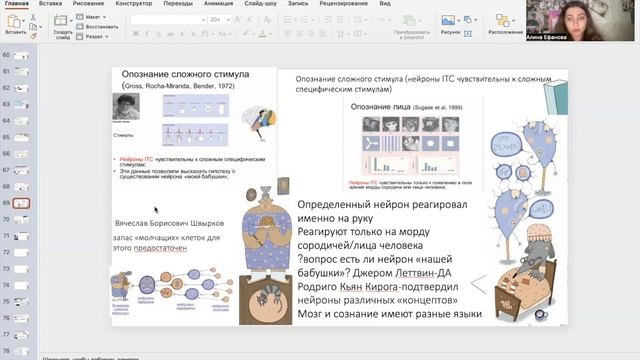640x360 pixels.
Task: Select slide 70 thumbnail
Action: (21, 220)
